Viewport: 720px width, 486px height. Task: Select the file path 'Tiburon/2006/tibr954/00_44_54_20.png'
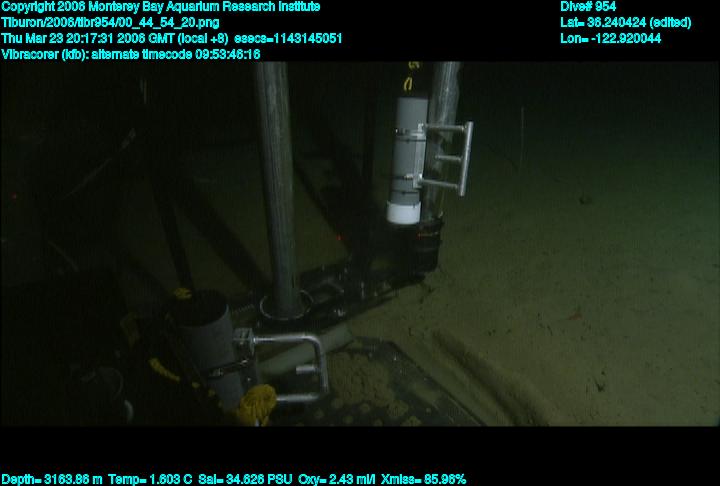110,23
